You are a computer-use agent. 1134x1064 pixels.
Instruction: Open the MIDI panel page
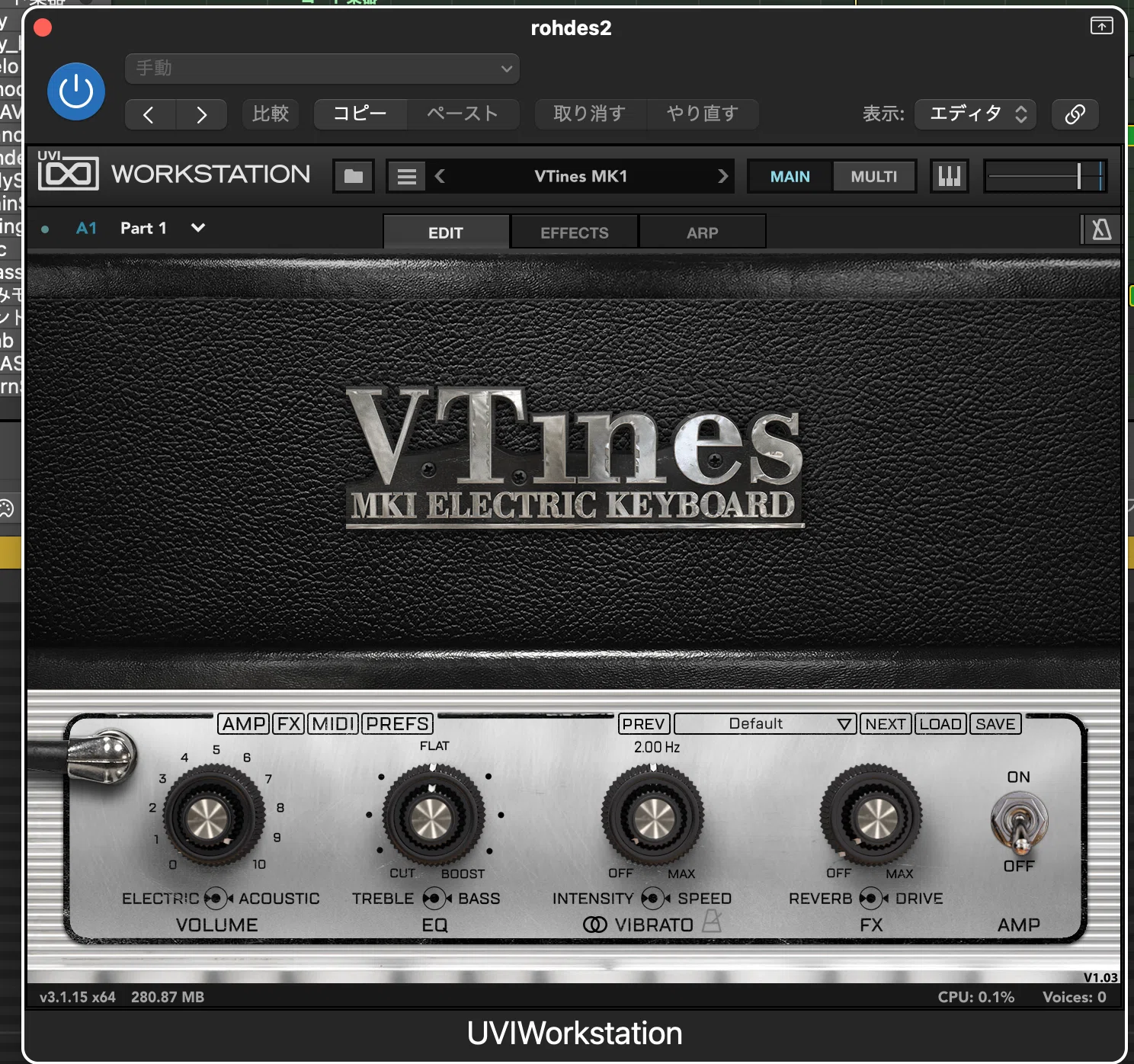[x=333, y=723]
